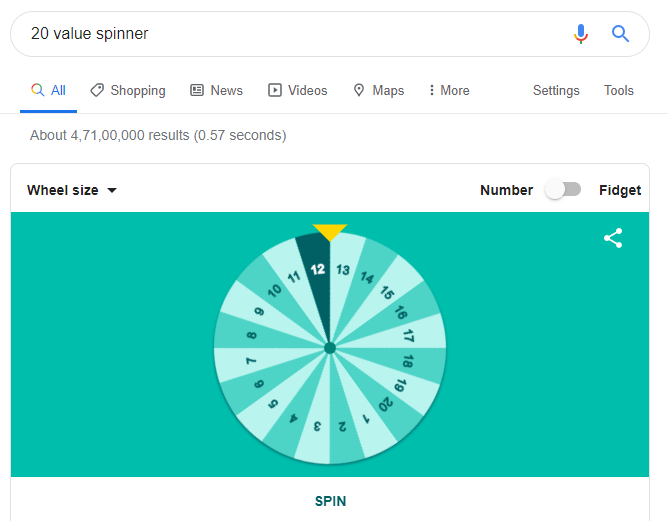Click the Maps pin icon
Screen dimensions: 668x521
359,90
